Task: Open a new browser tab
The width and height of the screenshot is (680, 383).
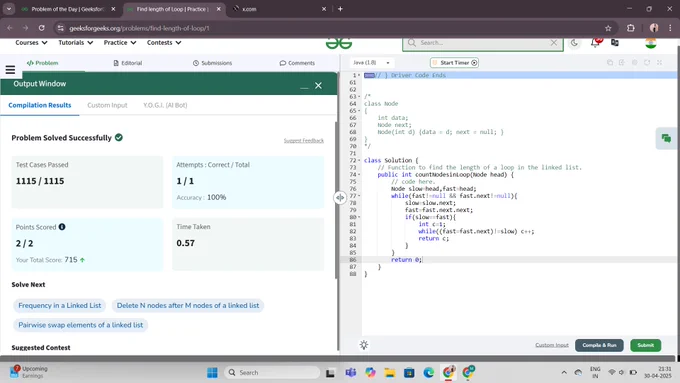Action: (x=340, y=9)
